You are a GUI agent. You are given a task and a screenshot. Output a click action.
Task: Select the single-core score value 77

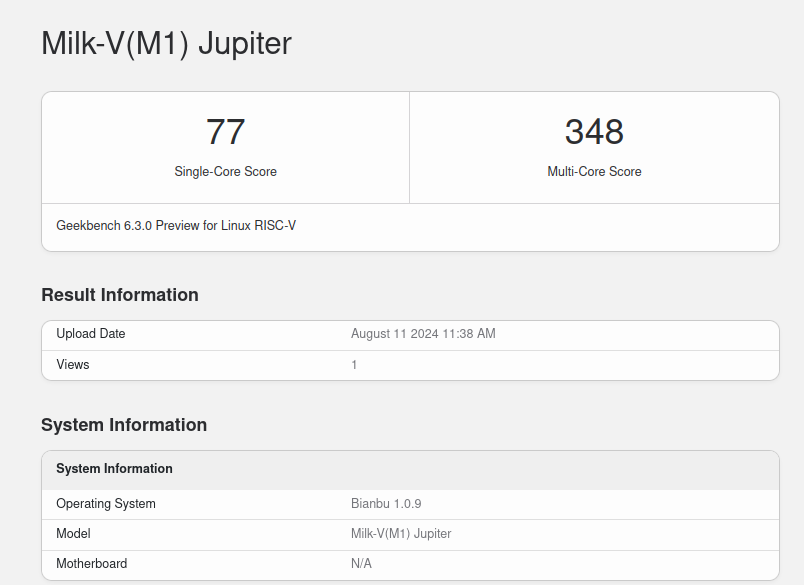click(226, 132)
